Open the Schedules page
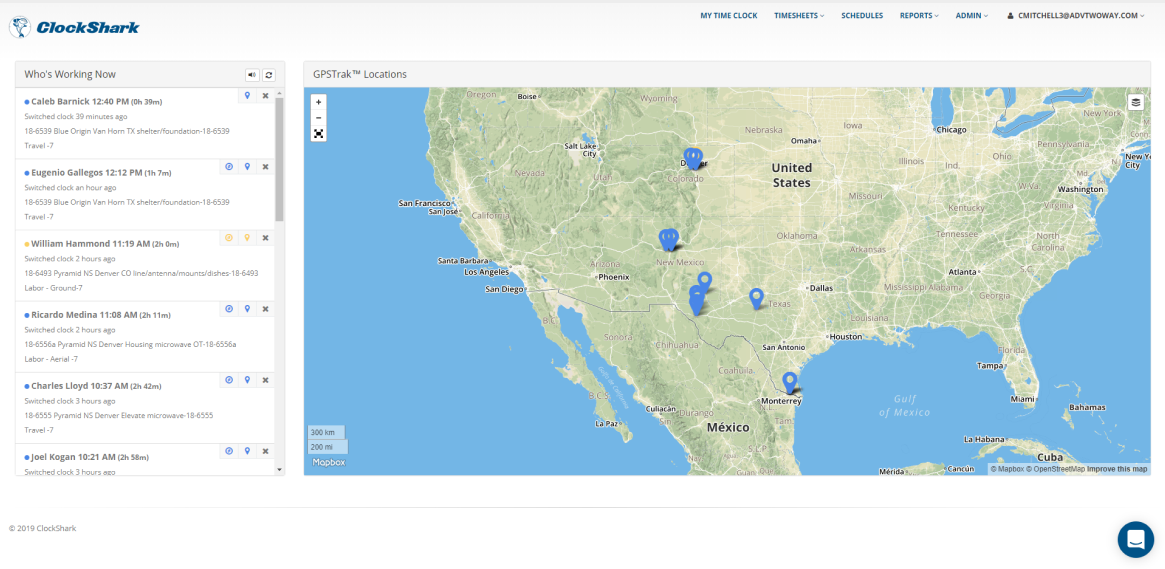Screen dimensions: 1165x569 (x=862, y=16)
